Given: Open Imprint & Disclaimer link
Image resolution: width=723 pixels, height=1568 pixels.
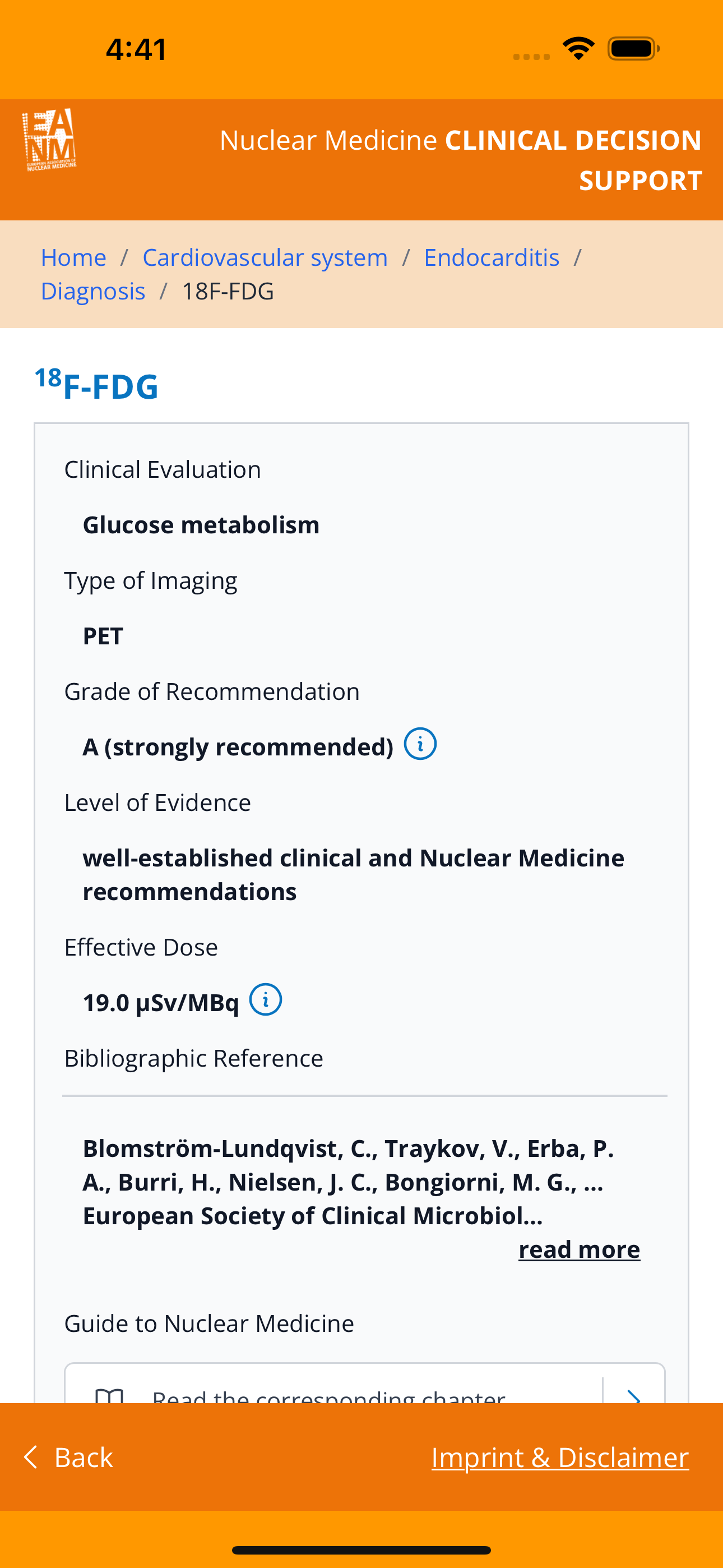Looking at the screenshot, I should tap(560, 1457).
